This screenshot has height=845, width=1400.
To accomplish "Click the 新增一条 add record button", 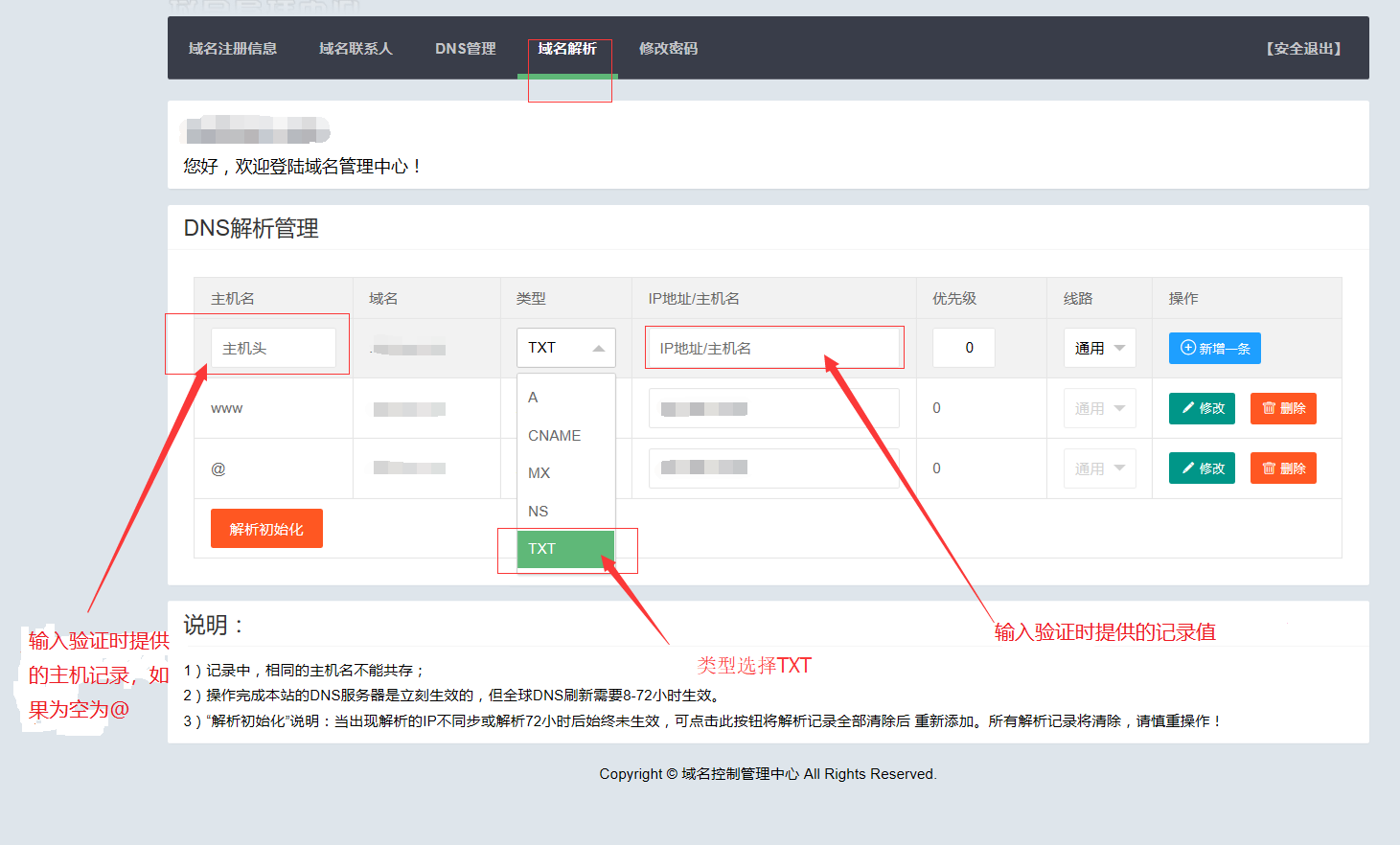I will click(x=1214, y=348).
